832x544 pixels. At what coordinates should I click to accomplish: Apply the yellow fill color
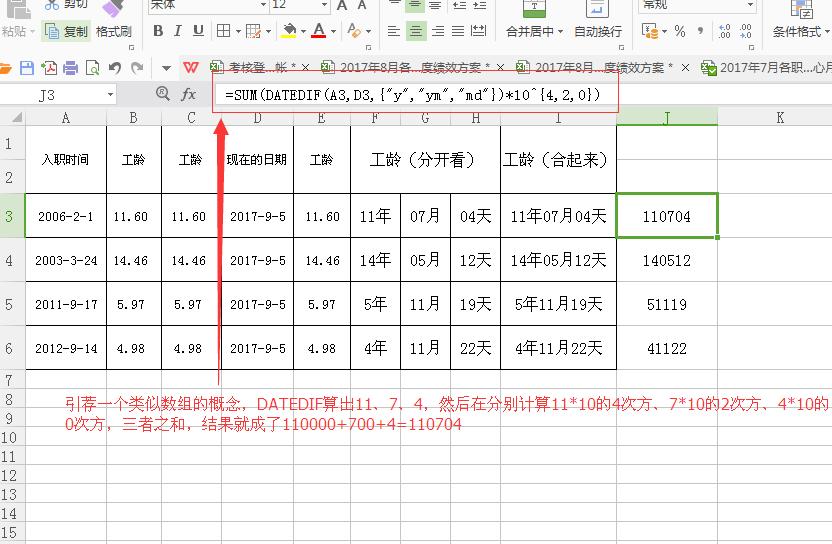pos(289,31)
